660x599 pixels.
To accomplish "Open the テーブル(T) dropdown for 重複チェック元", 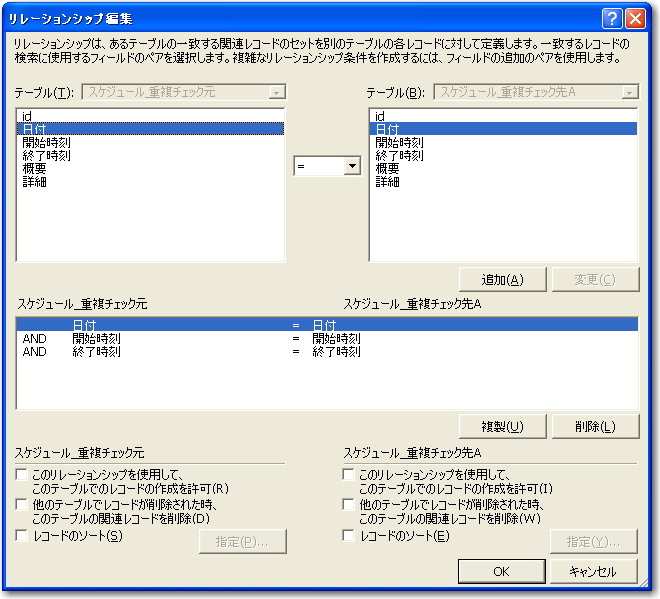I will 276,93.
